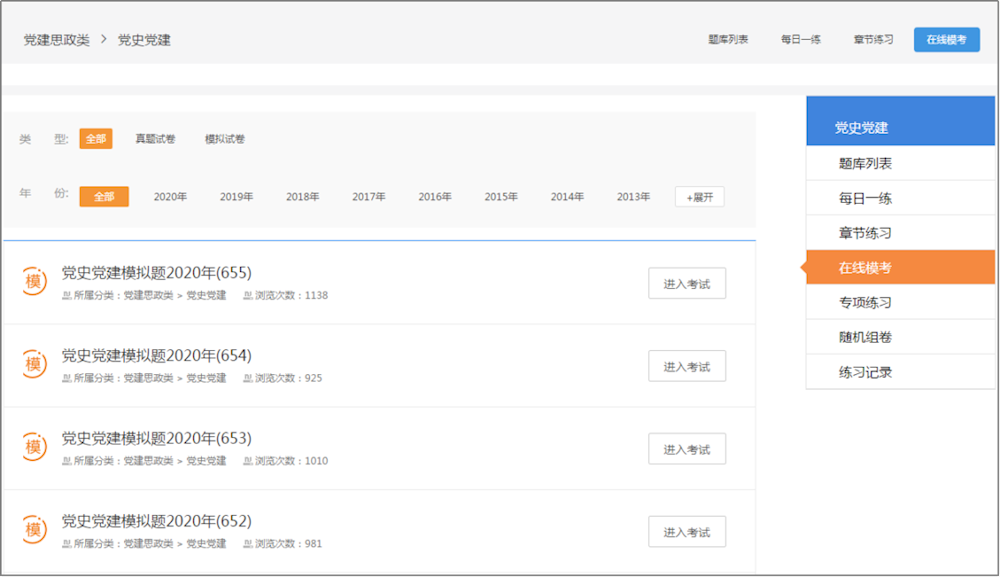Filter exams by year 2017年
The height and width of the screenshot is (577, 1000).
click(x=369, y=197)
